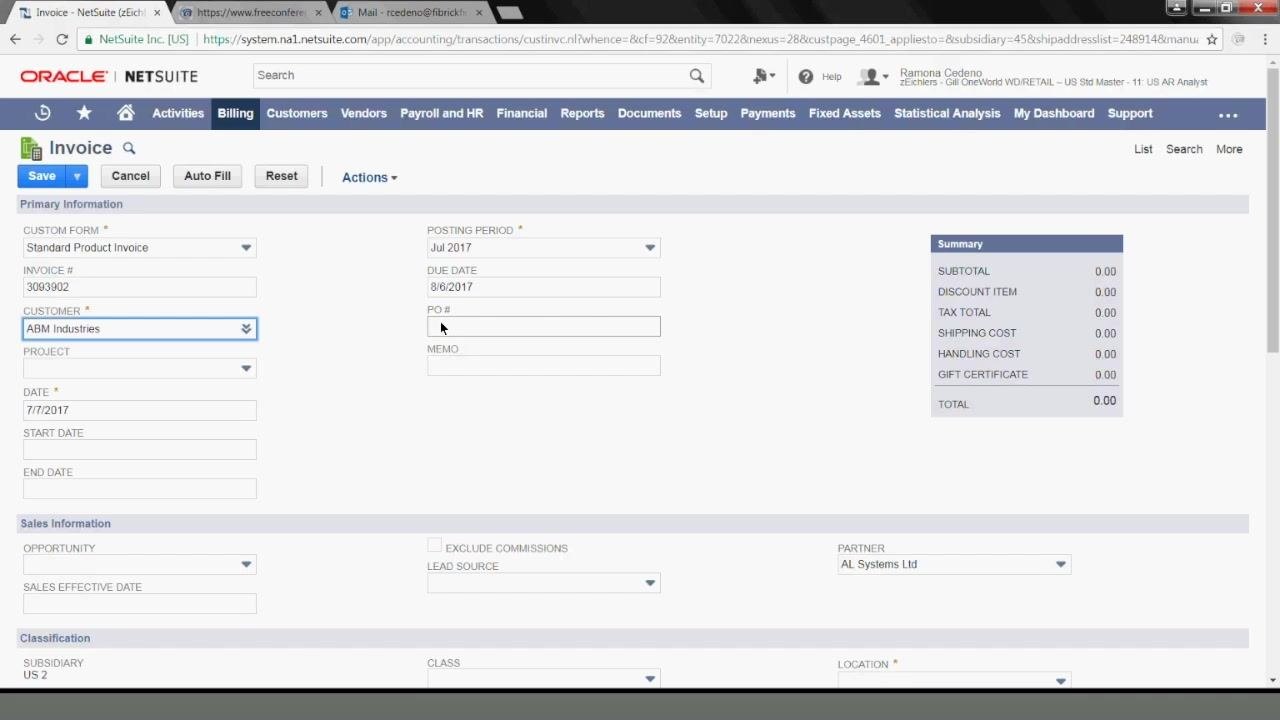Open the Fixed Assets menu

tap(845, 113)
